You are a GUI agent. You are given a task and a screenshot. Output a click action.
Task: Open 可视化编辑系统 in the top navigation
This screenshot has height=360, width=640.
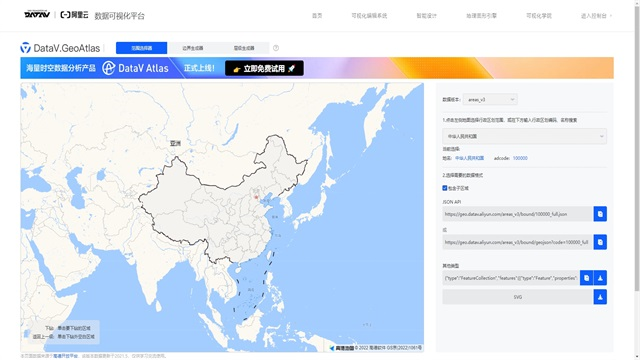coord(369,16)
